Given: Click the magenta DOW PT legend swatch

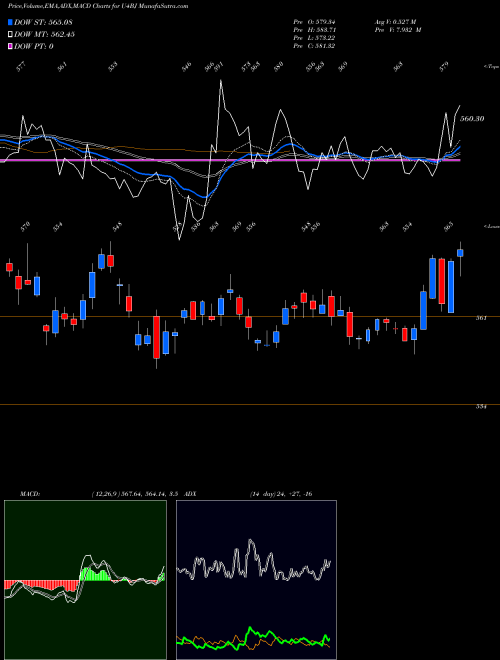Looking at the screenshot, I should [x=11, y=46].
